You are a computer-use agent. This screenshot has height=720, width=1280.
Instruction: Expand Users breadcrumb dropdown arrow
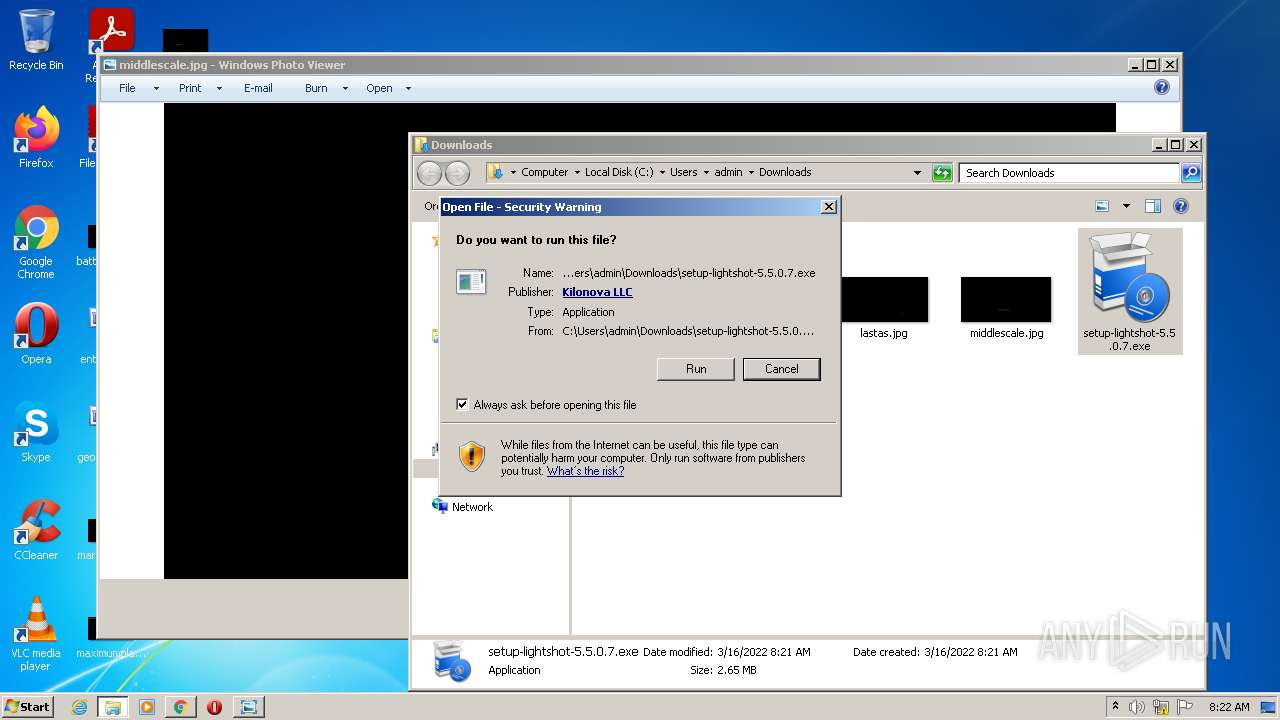pos(706,172)
